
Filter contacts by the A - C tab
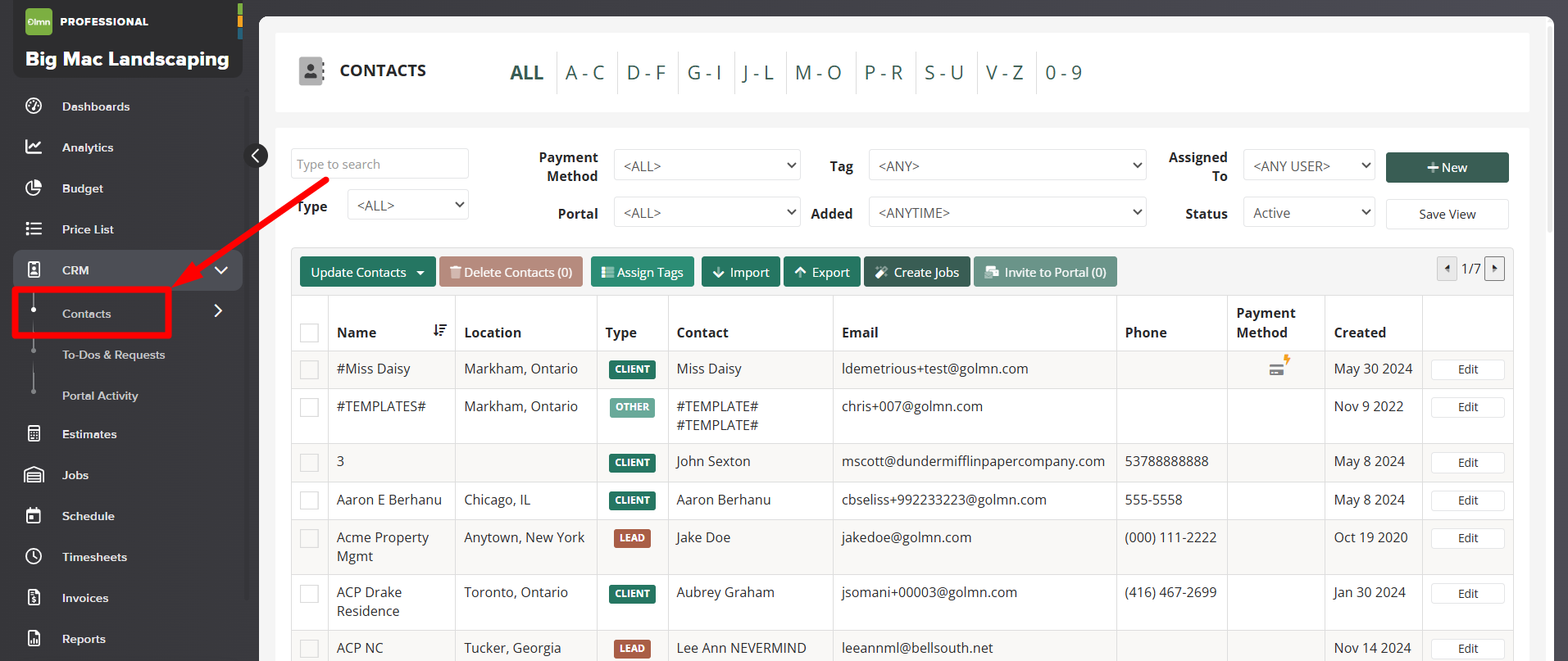click(x=584, y=73)
